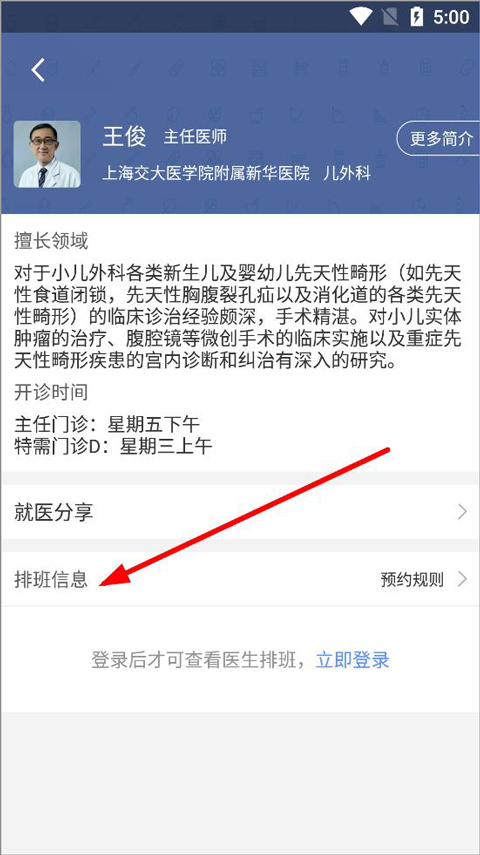Image resolution: width=480 pixels, height=855 pixels.
Task: Open the 就医分享 row
Action: click(x=240, y=512)
